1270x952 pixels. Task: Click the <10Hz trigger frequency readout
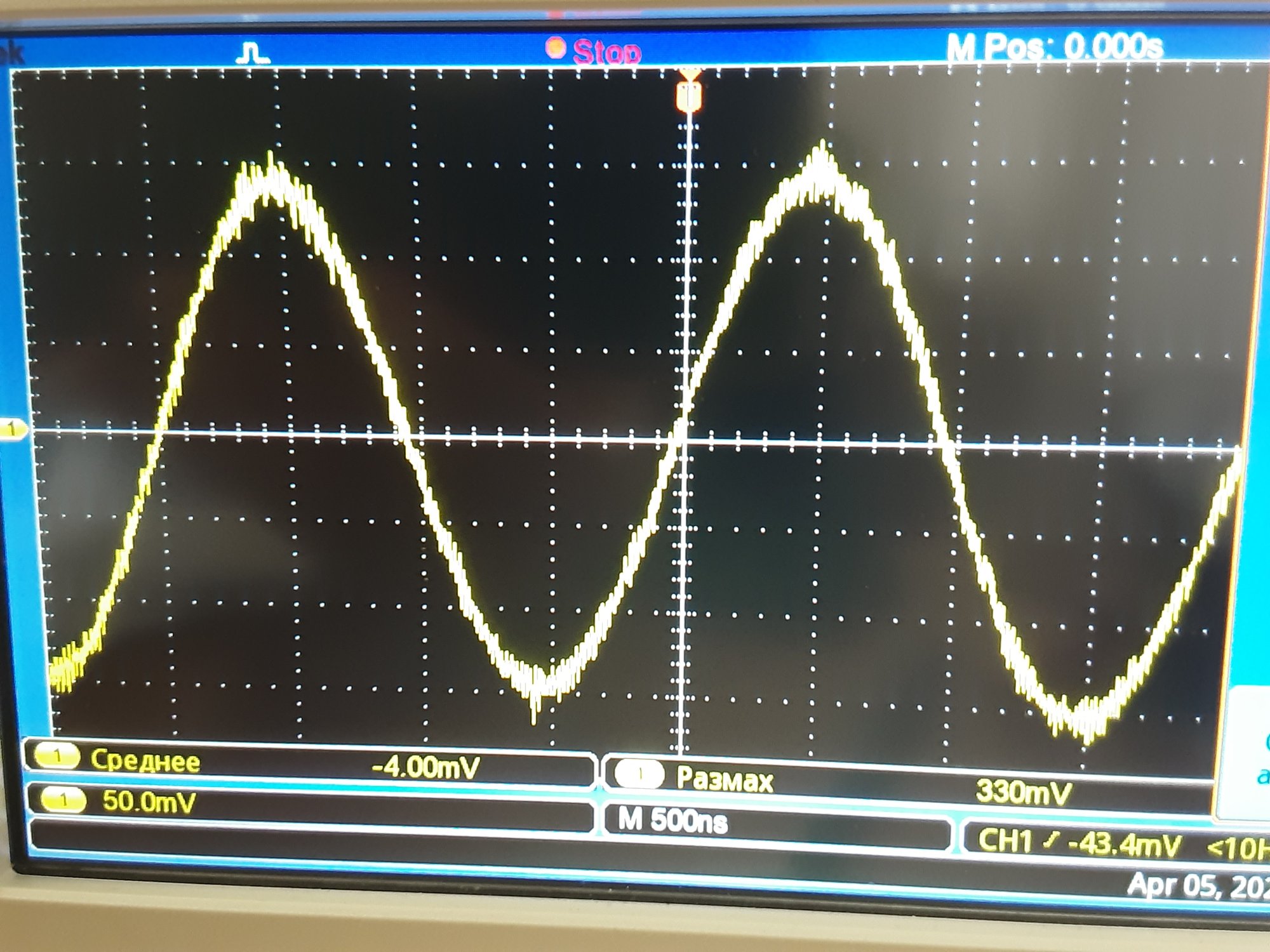1238,848
